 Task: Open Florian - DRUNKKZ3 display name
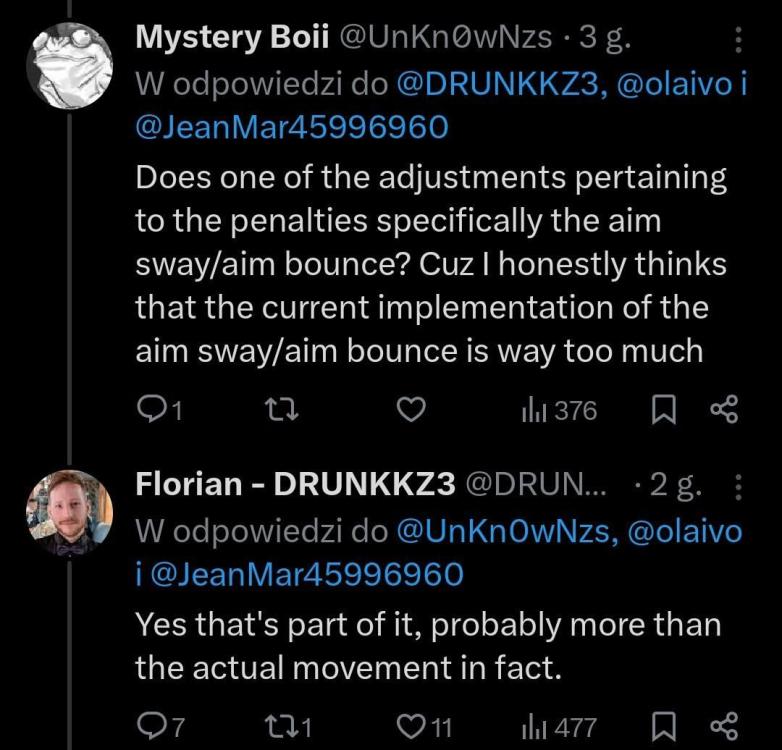coord(293,485)
